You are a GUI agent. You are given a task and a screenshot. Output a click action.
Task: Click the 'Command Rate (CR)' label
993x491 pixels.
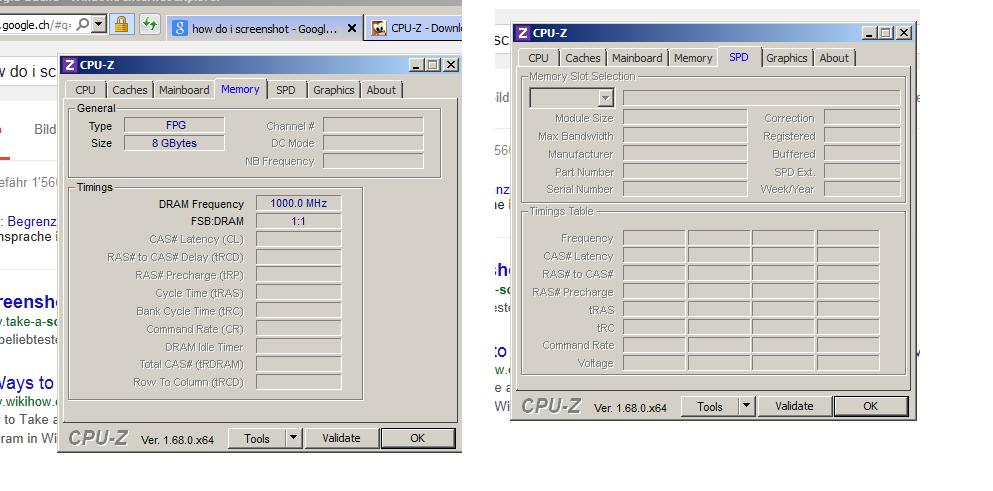pyautogui.click(x=195, y=329)
